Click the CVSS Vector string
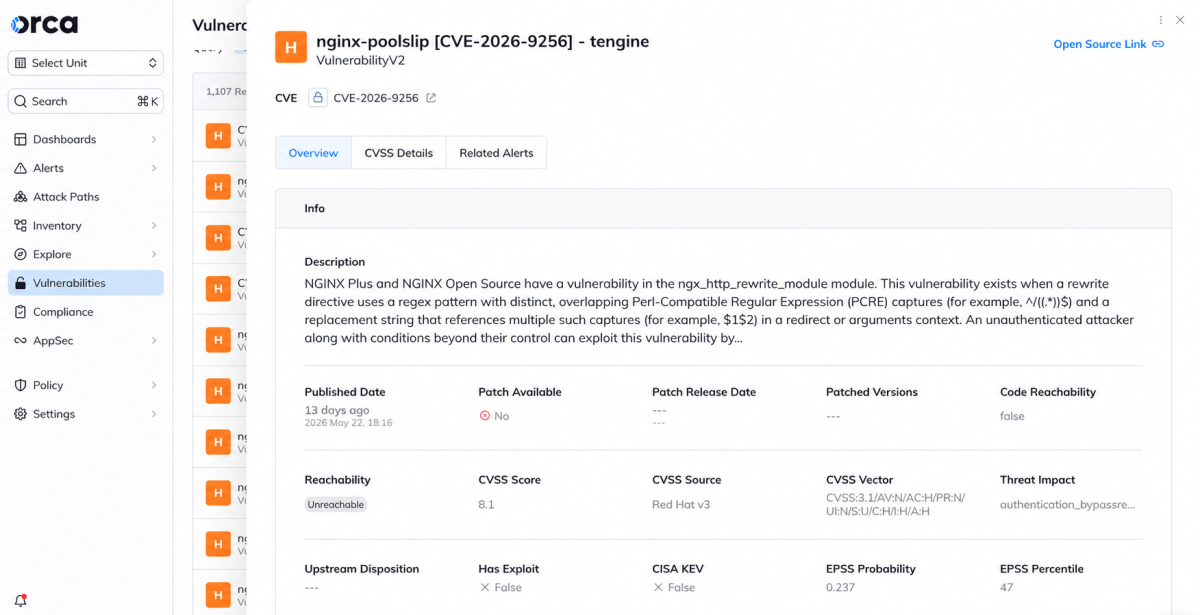Screen dimensions: 1200x615 point(896,505)
